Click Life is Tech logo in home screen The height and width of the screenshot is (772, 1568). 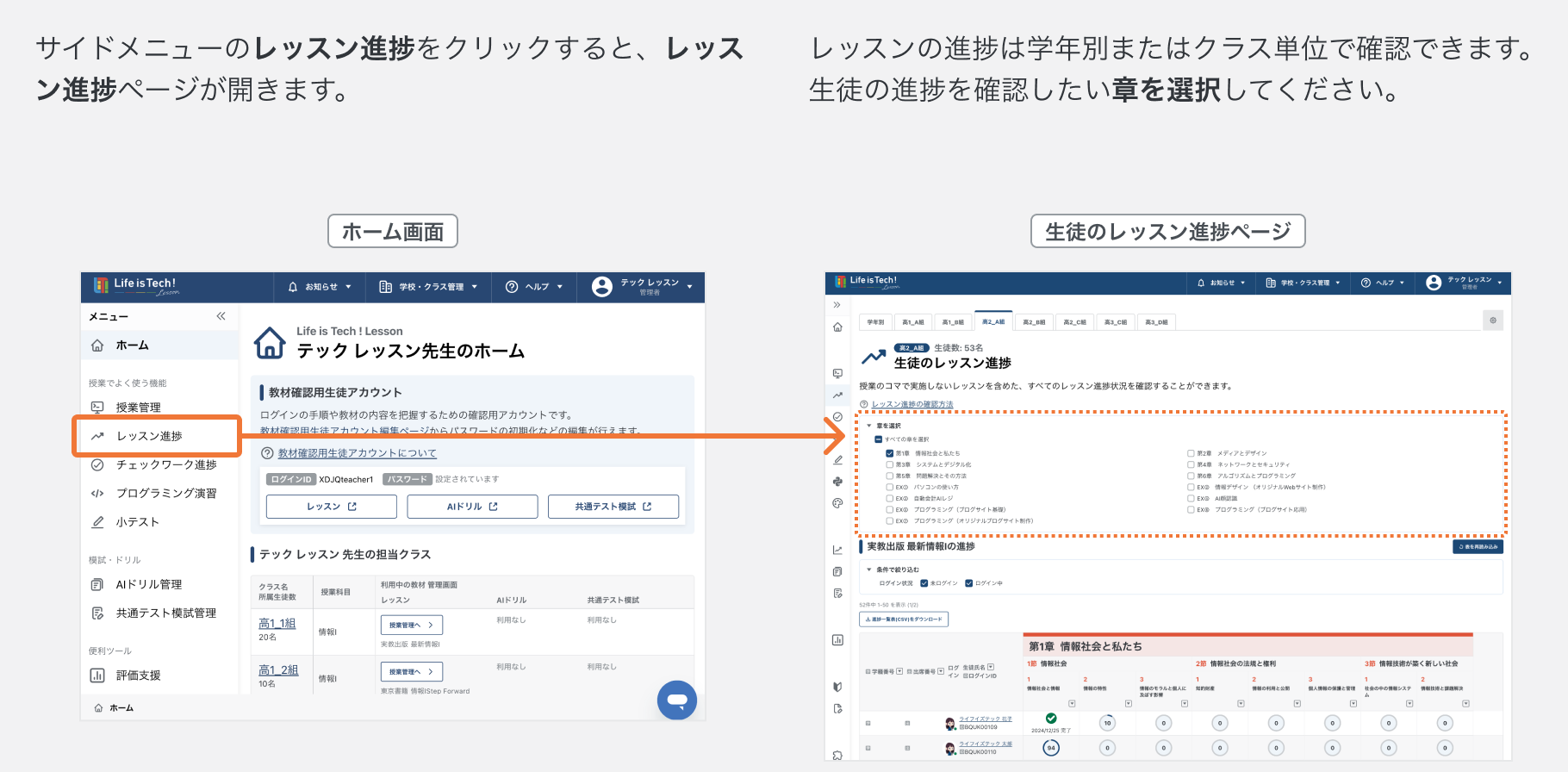[137, 286]
